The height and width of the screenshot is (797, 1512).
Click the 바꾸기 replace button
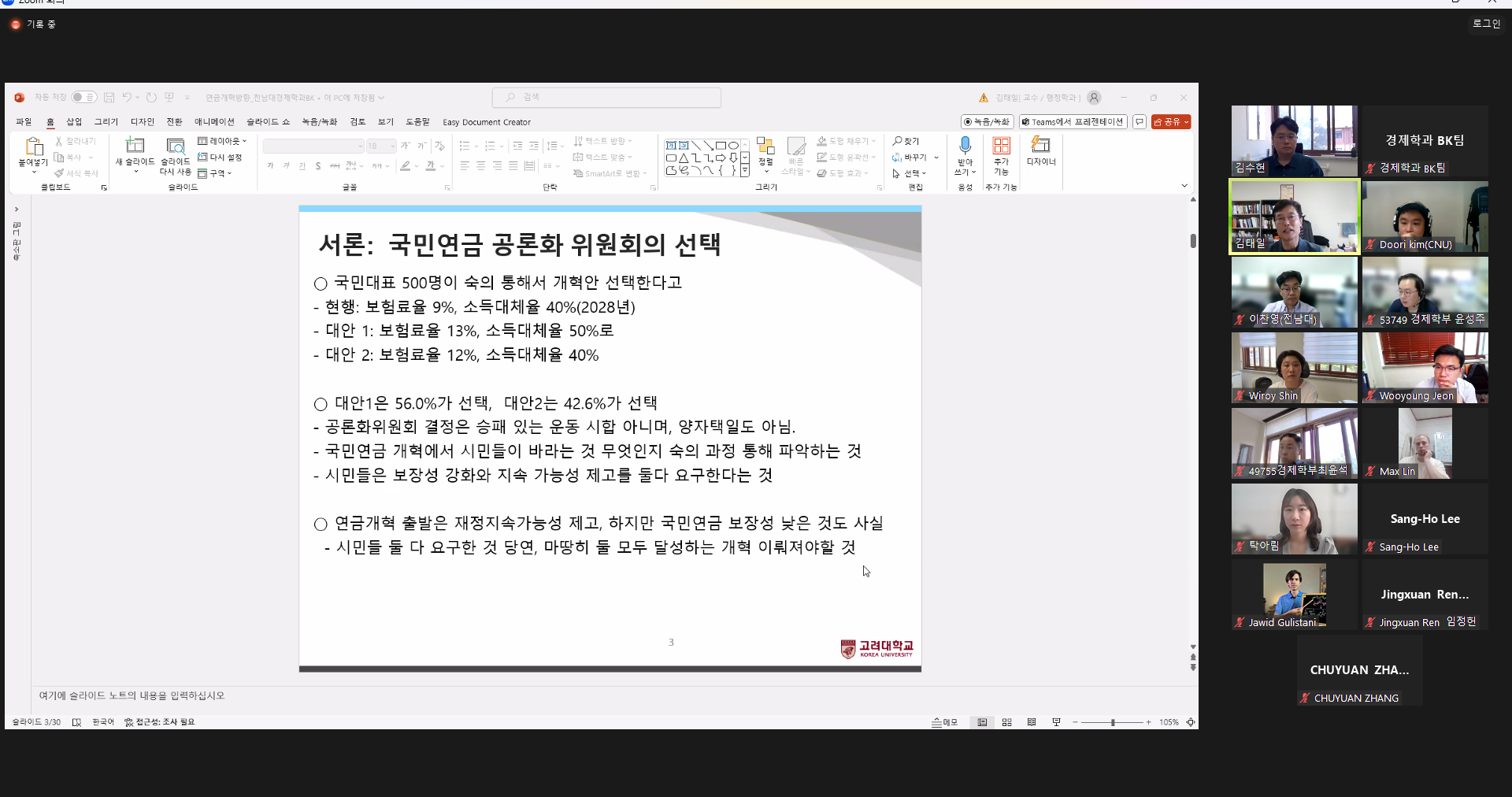point(910,158)
